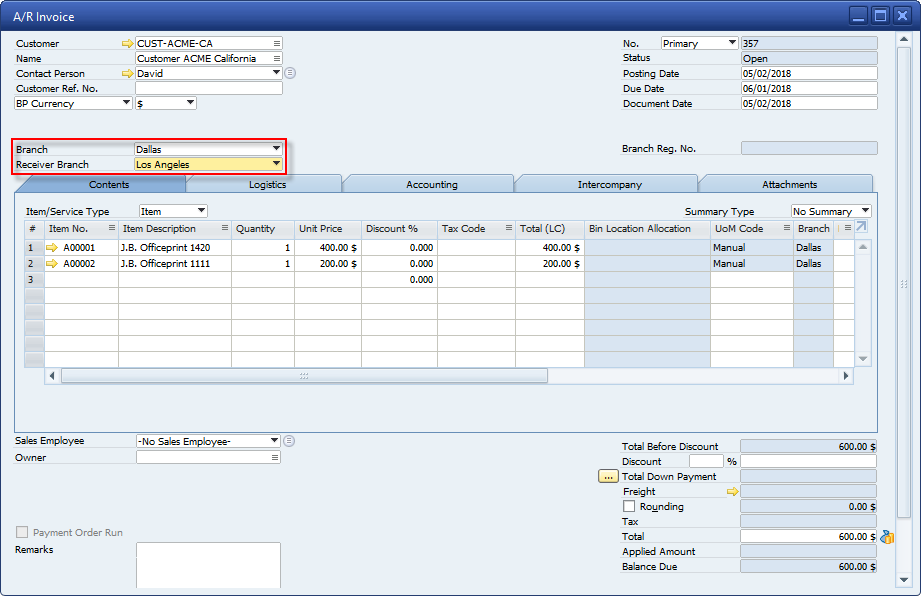
Task: Expand Receiver Branch dropdown showing Los Angeles
Action: 276,164
